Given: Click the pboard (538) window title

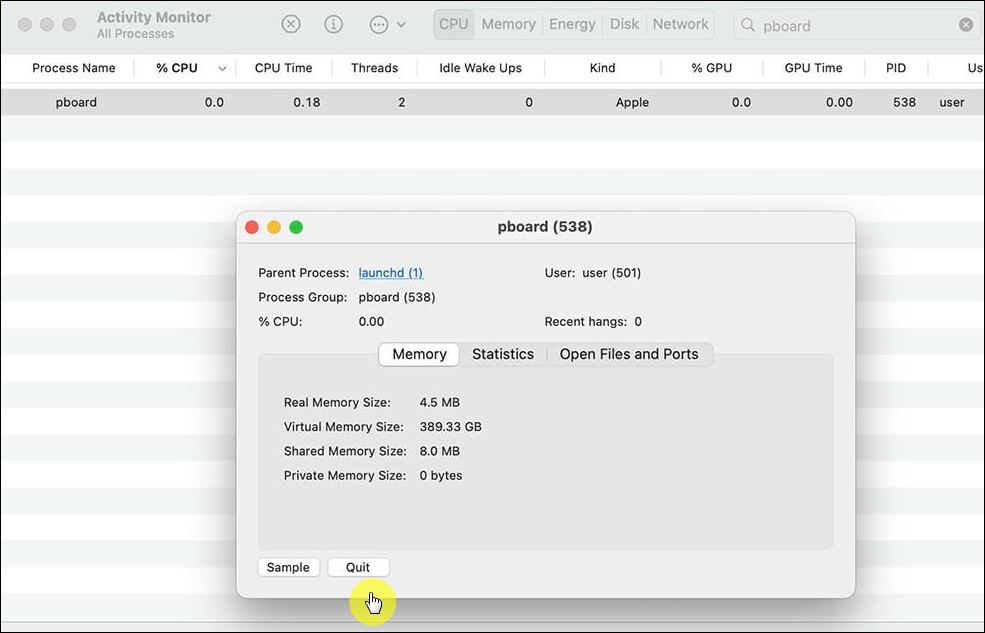Looking at the screenshot, I should point(545,227).
